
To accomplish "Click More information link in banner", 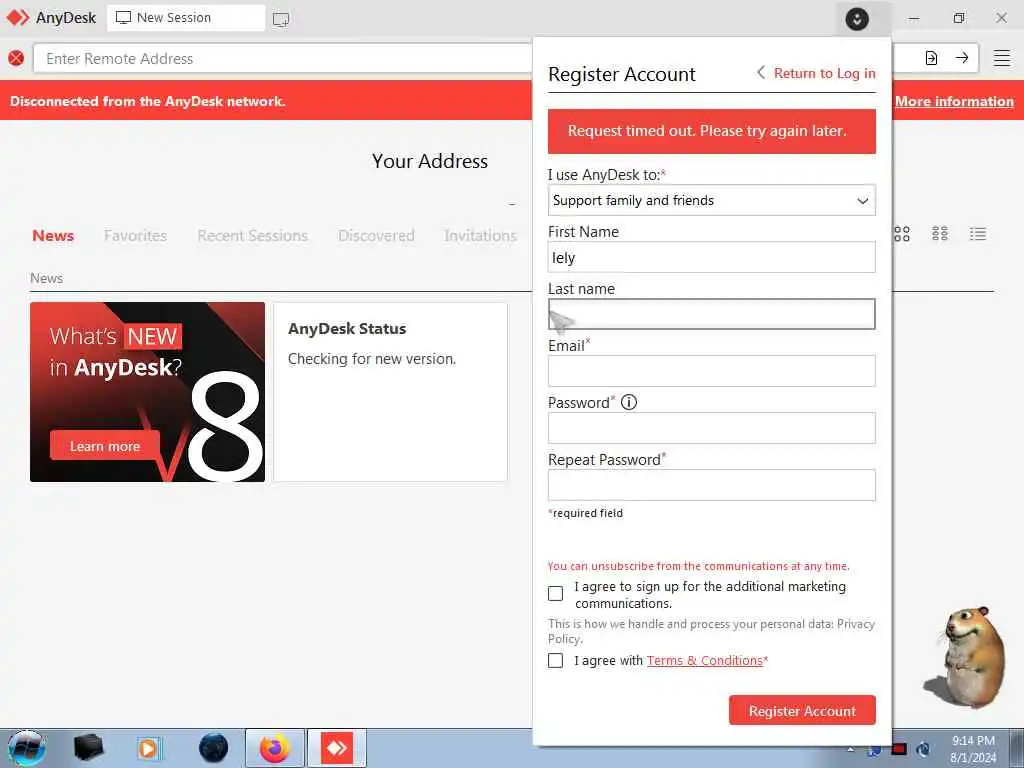I will coord(954,101).
